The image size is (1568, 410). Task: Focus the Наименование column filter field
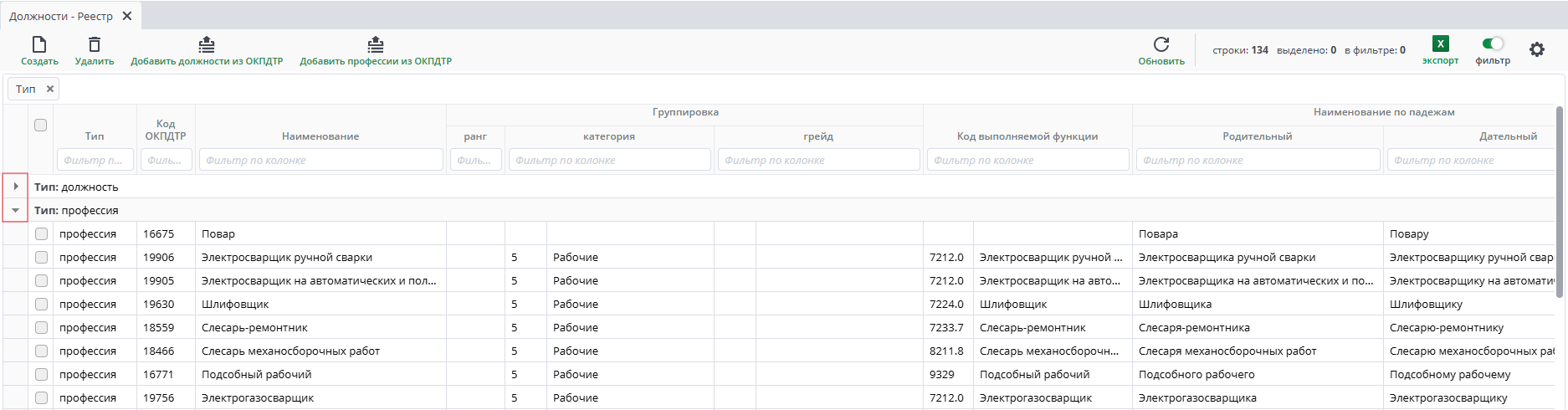click(x=321, y=160)
